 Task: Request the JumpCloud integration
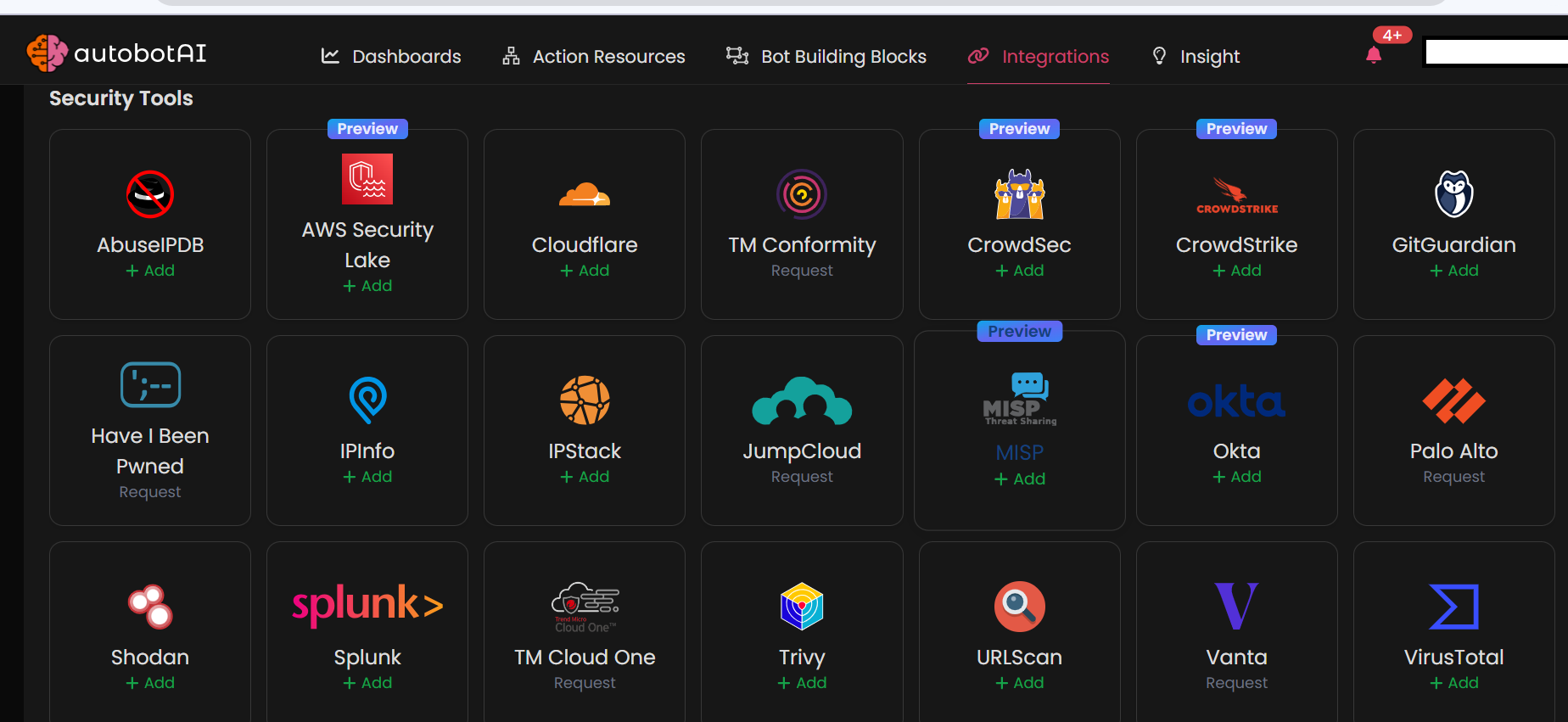[802, 477]
